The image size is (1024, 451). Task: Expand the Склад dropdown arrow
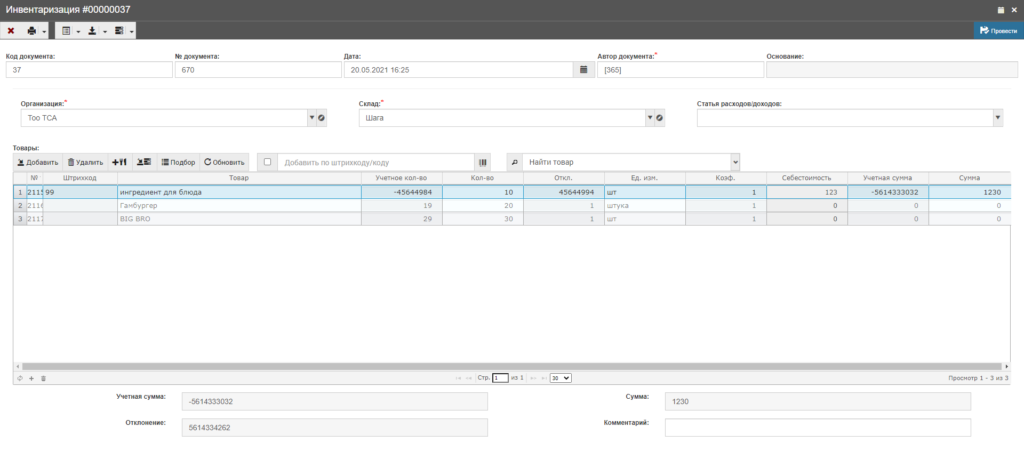pyautogui.click(x=649, y=118)
